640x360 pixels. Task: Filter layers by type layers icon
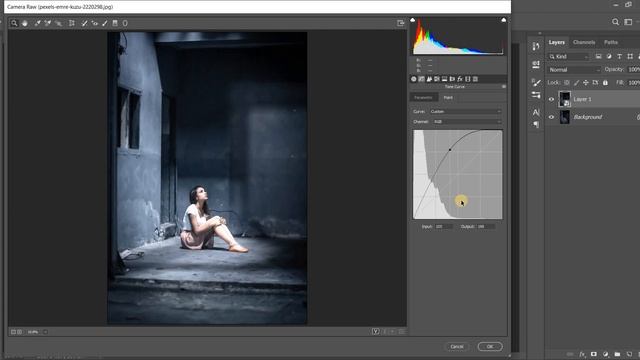(x=620, y=56)
